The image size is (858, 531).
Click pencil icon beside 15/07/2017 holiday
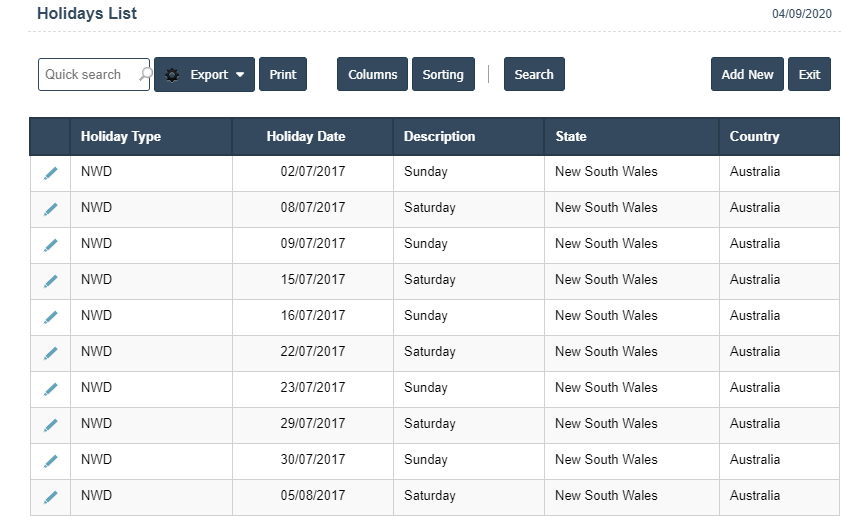51,281
